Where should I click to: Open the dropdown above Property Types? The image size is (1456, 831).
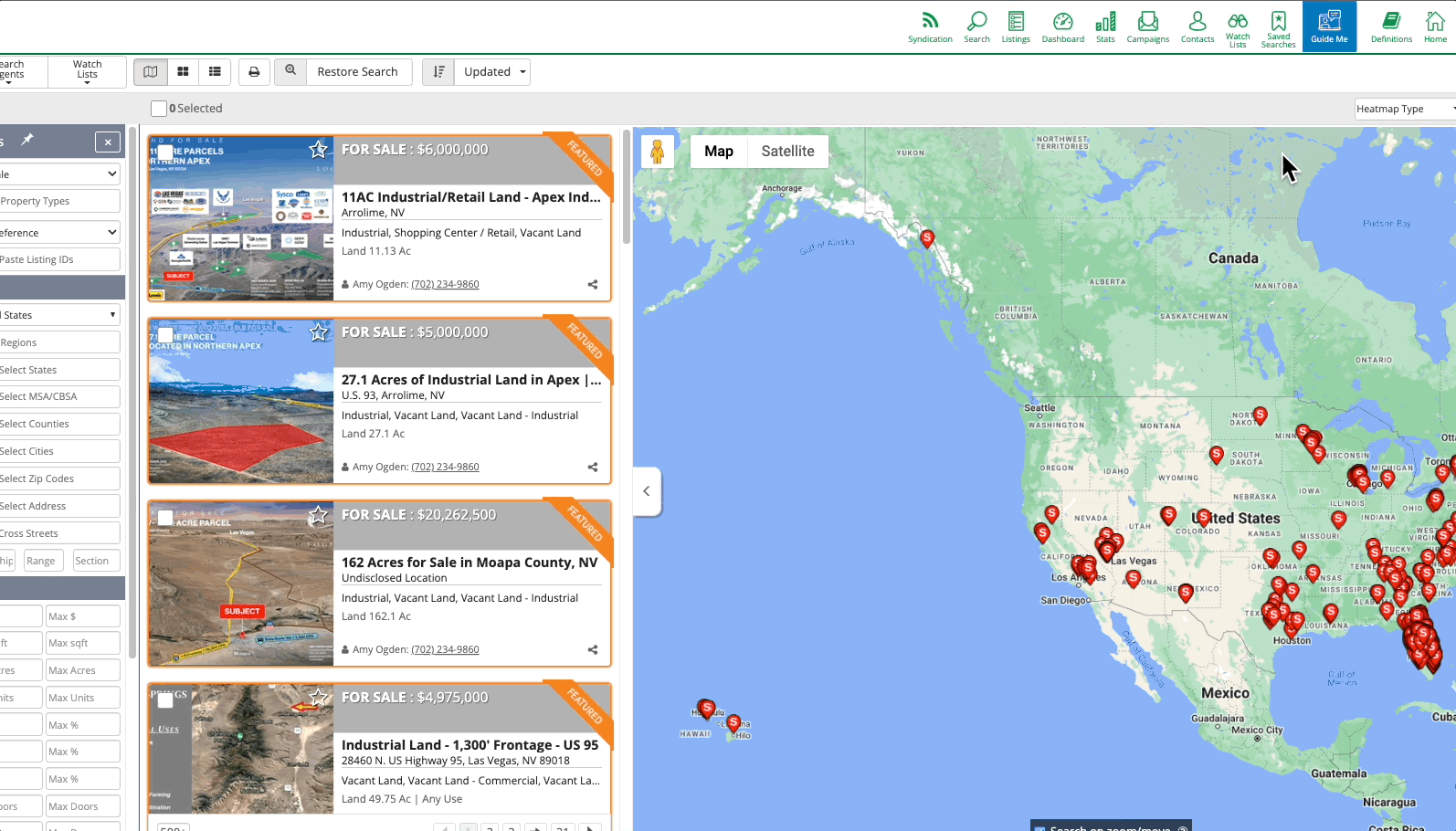pos(60,174)
